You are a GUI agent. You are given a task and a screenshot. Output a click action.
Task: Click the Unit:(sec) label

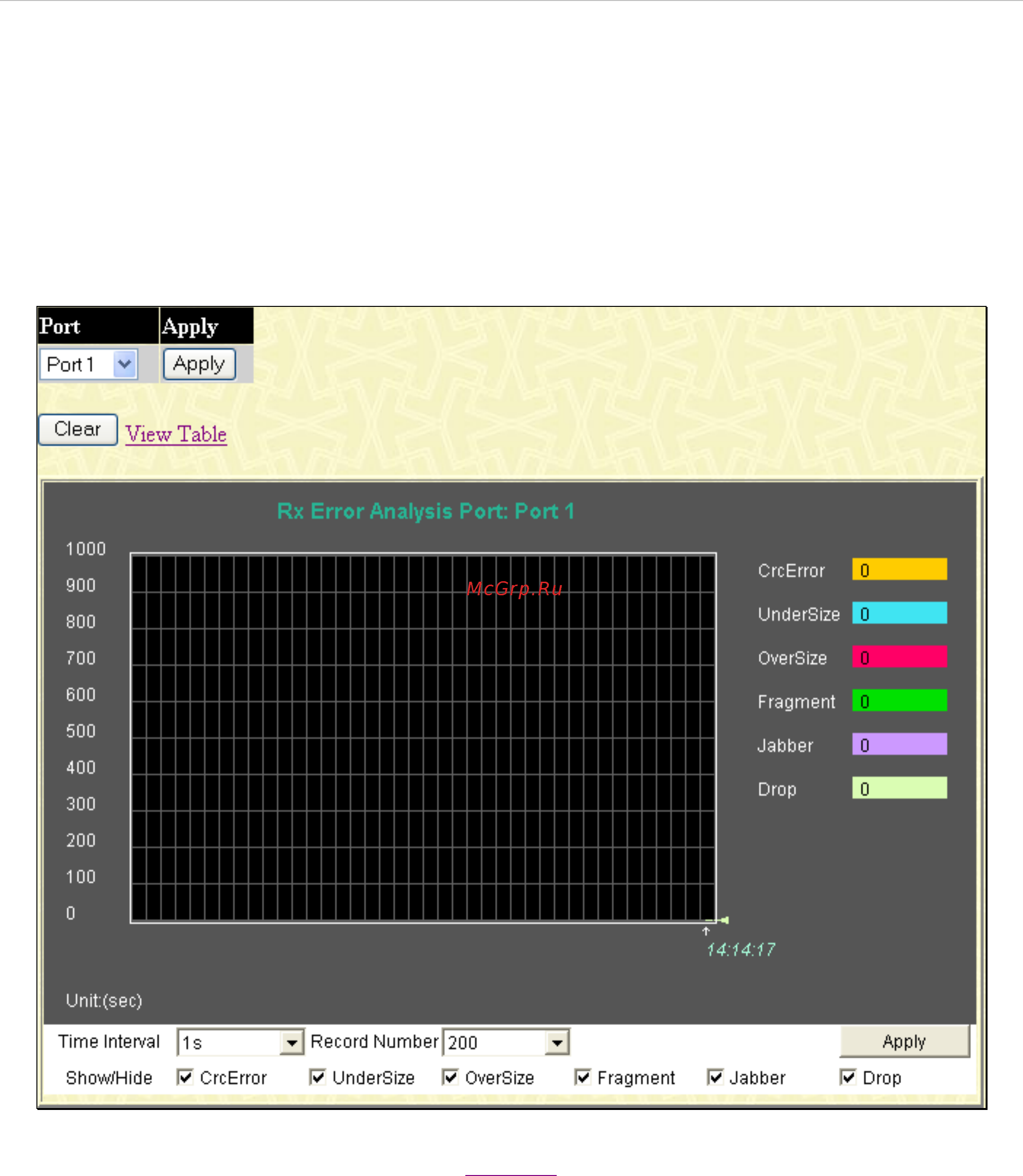(104, 1001)
